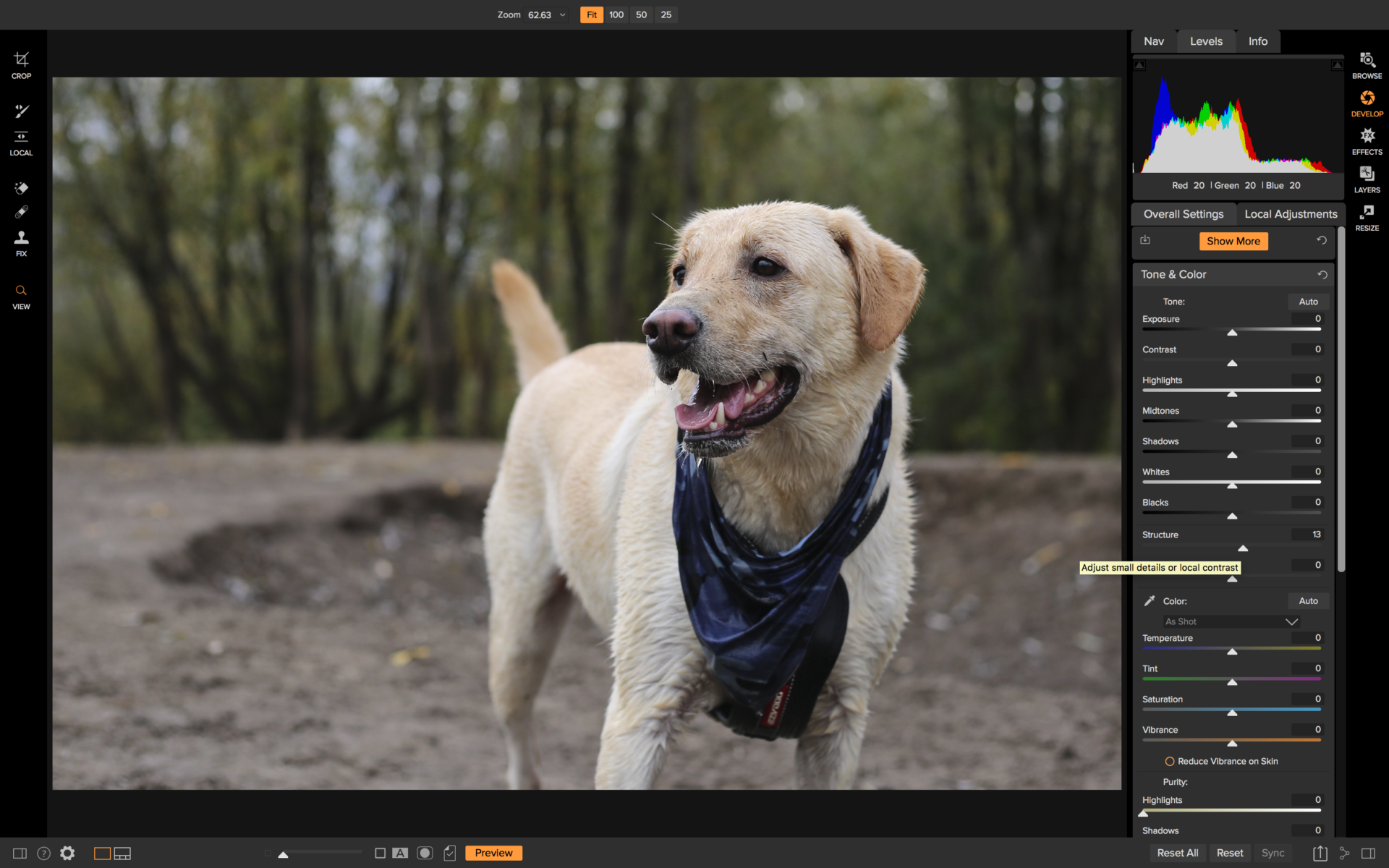Select the healing bandage retouch tool

[21, 212]
